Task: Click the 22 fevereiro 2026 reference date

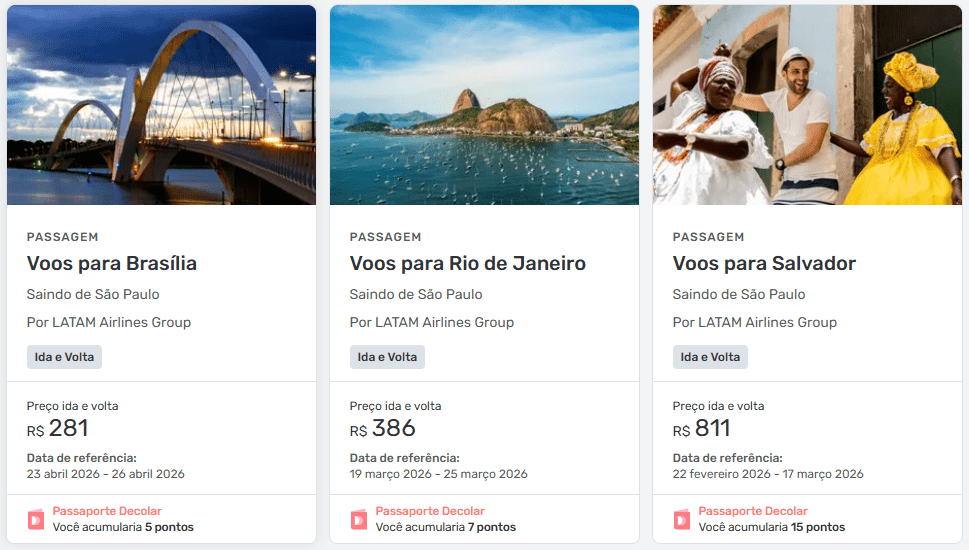Action: point(722,474)
